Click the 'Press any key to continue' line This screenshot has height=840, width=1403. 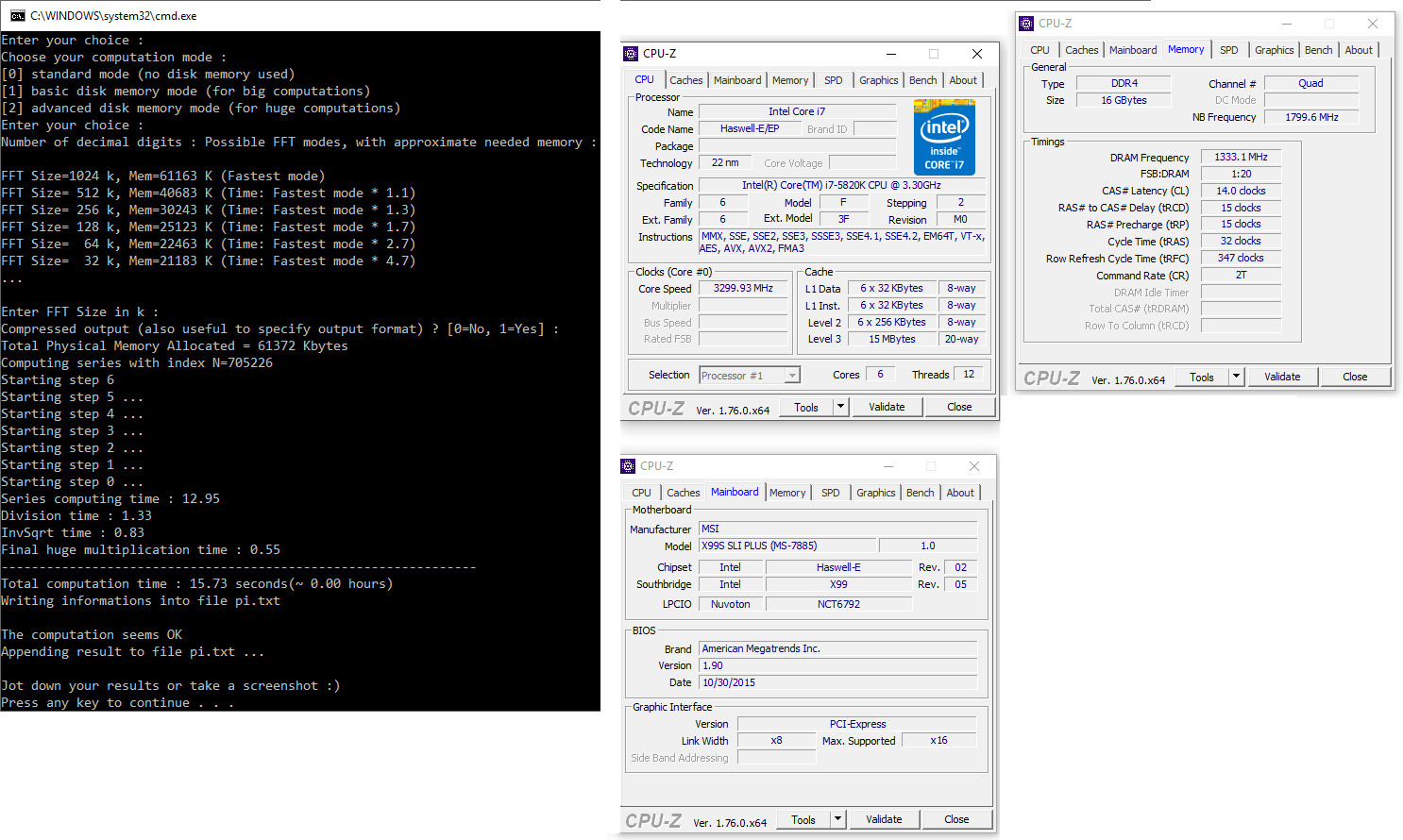pyautogui.click(x=118, y=703)
